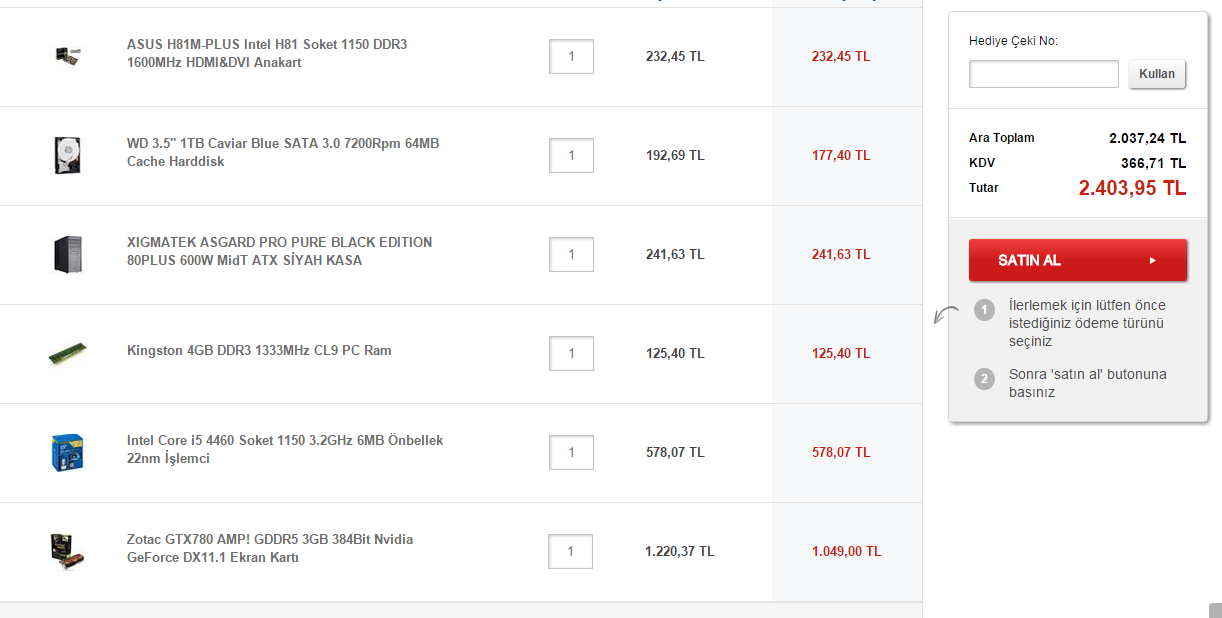Click quantity field for ASUS motherboard
1222x618 pixels.
pyautogui.click(x=571, y=57)
